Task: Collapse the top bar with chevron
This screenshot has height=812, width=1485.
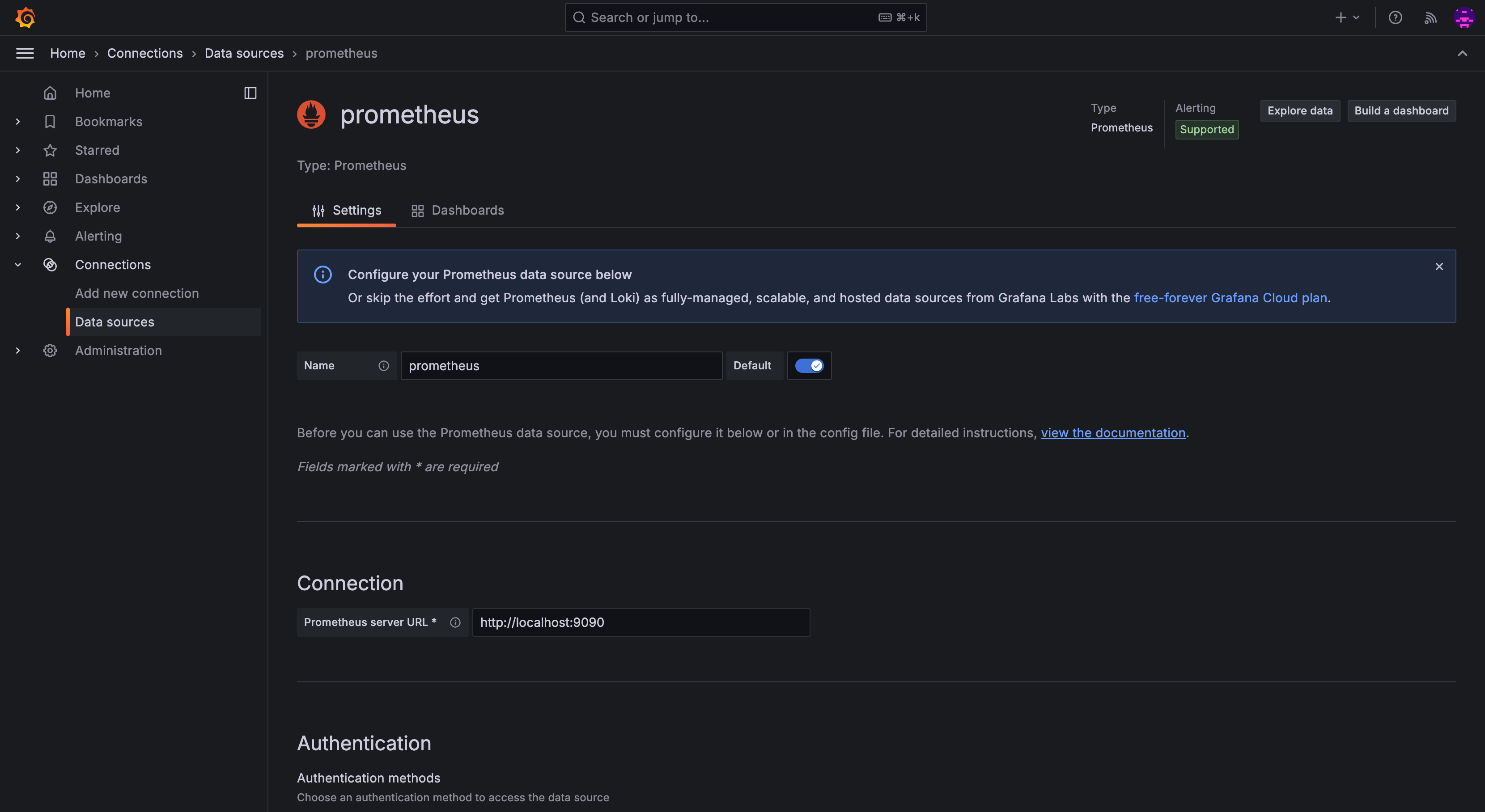Action: [x=1462, y=53]
